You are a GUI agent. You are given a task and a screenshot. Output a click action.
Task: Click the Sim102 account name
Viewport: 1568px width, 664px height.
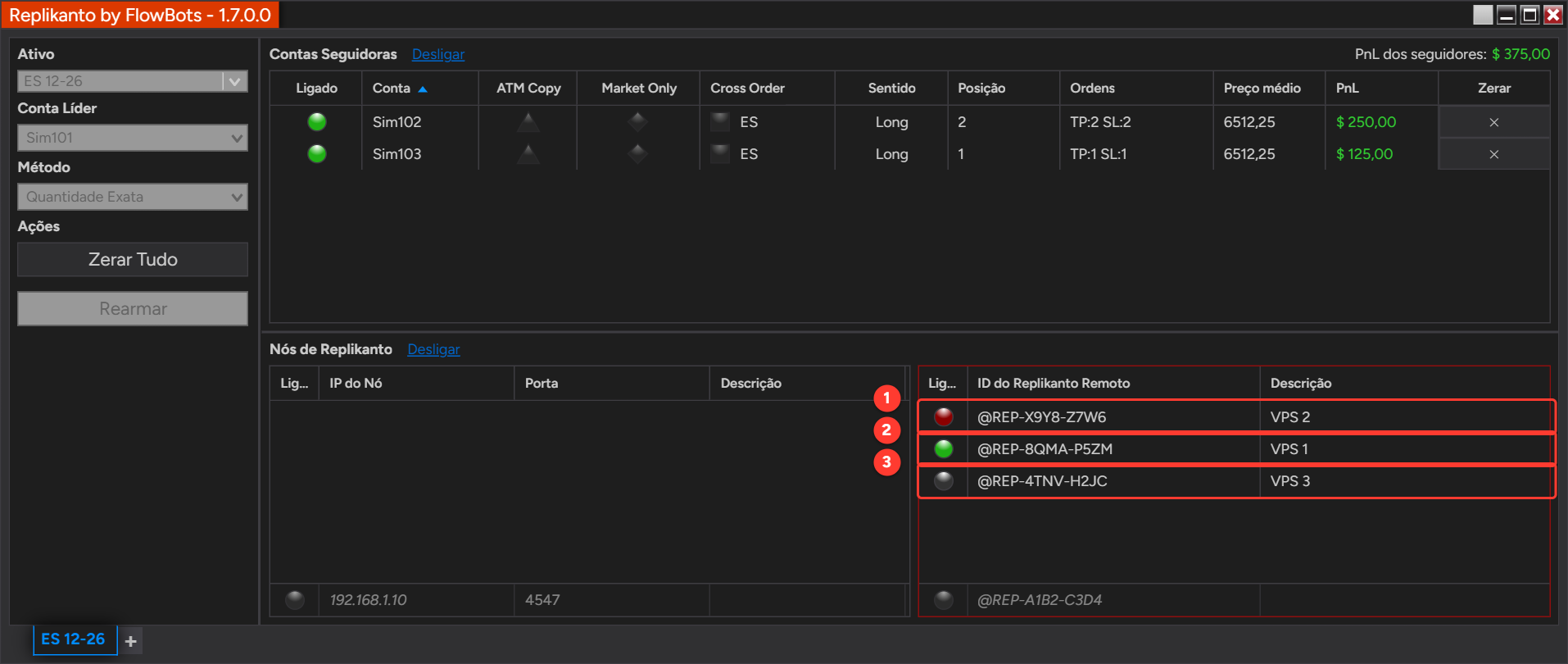click(397, 122)
